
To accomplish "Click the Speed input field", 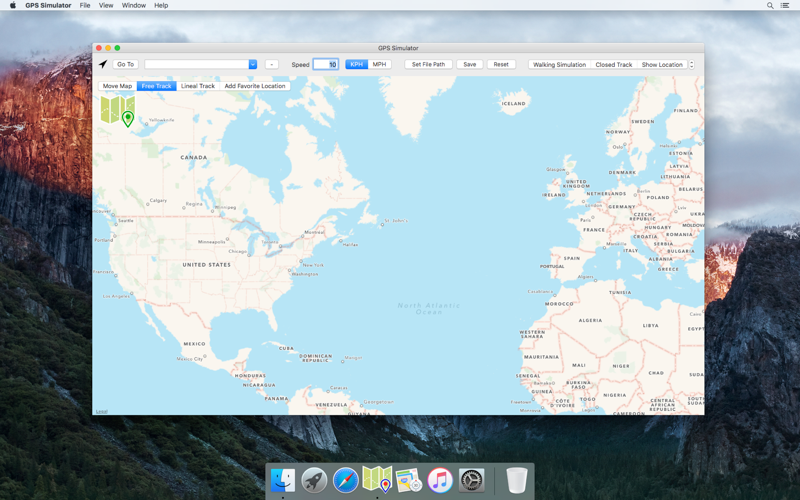I will (x=326, y=64).
